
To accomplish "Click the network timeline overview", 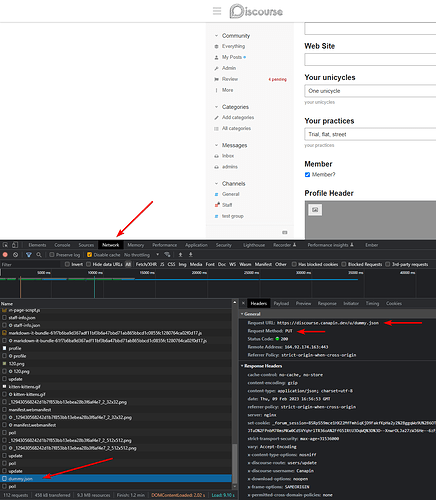I will [218, 284].
